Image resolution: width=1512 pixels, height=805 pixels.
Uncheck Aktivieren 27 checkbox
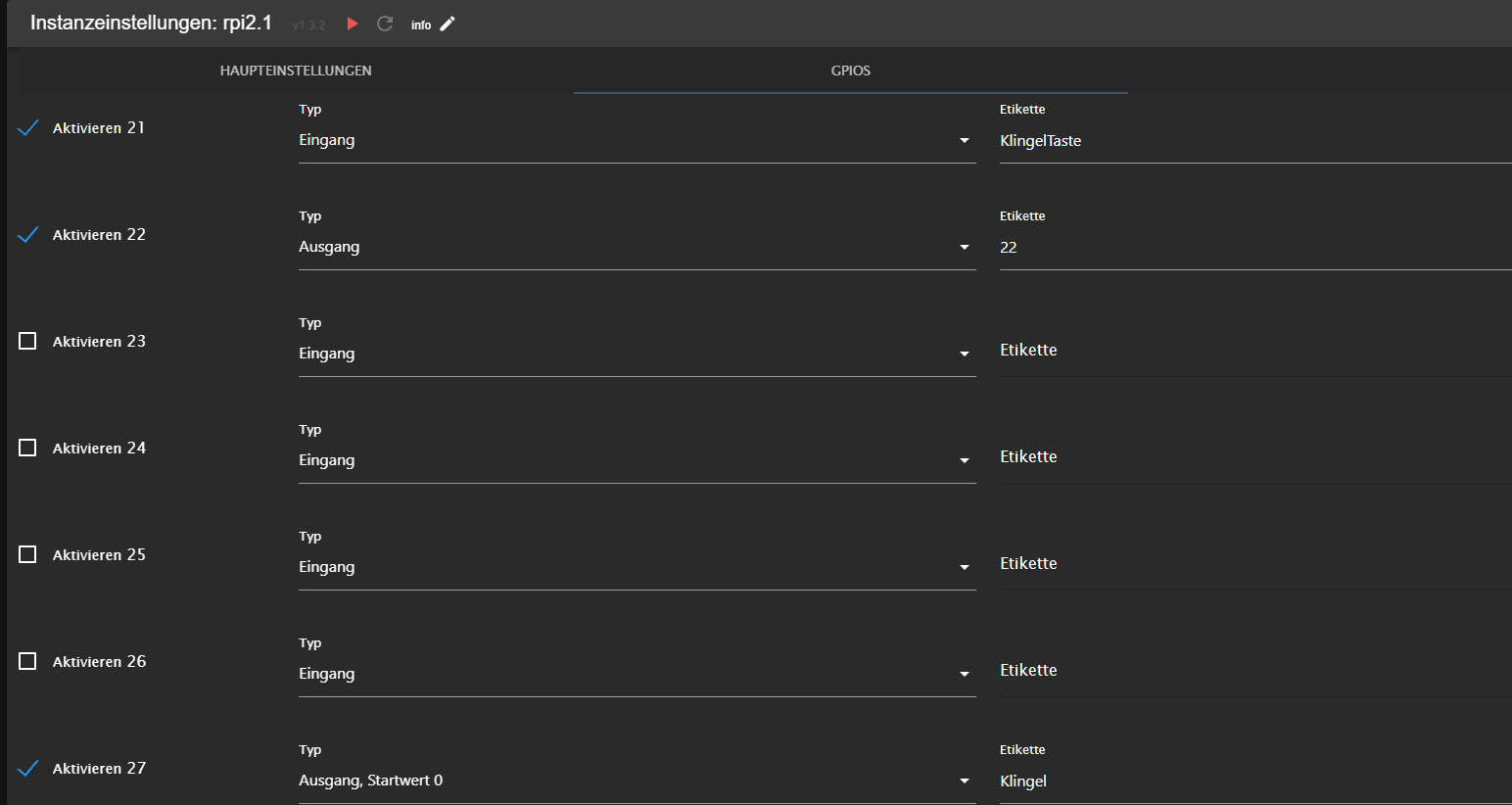[28, 768]
